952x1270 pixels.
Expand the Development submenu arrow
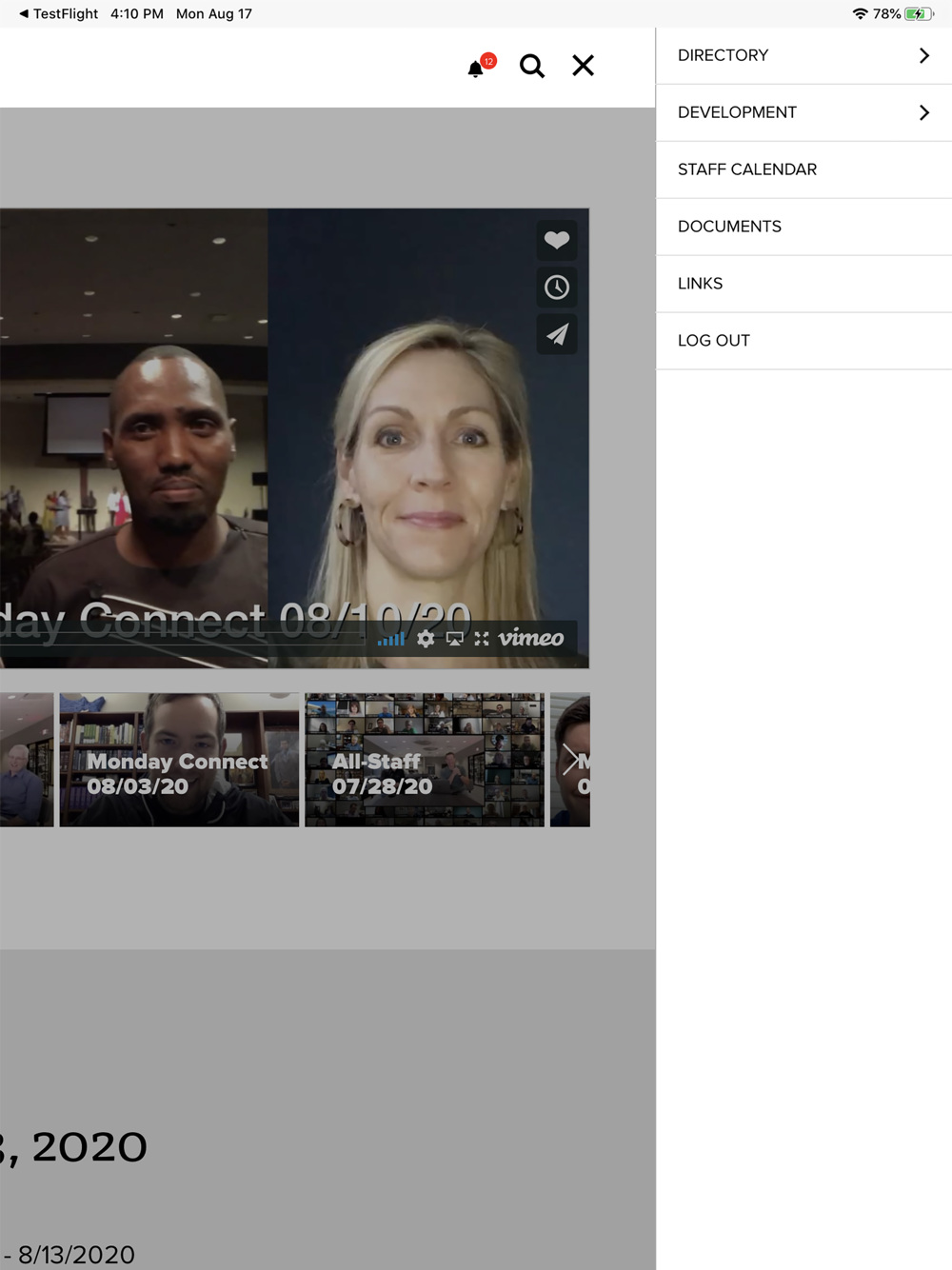tap(923, 112)
